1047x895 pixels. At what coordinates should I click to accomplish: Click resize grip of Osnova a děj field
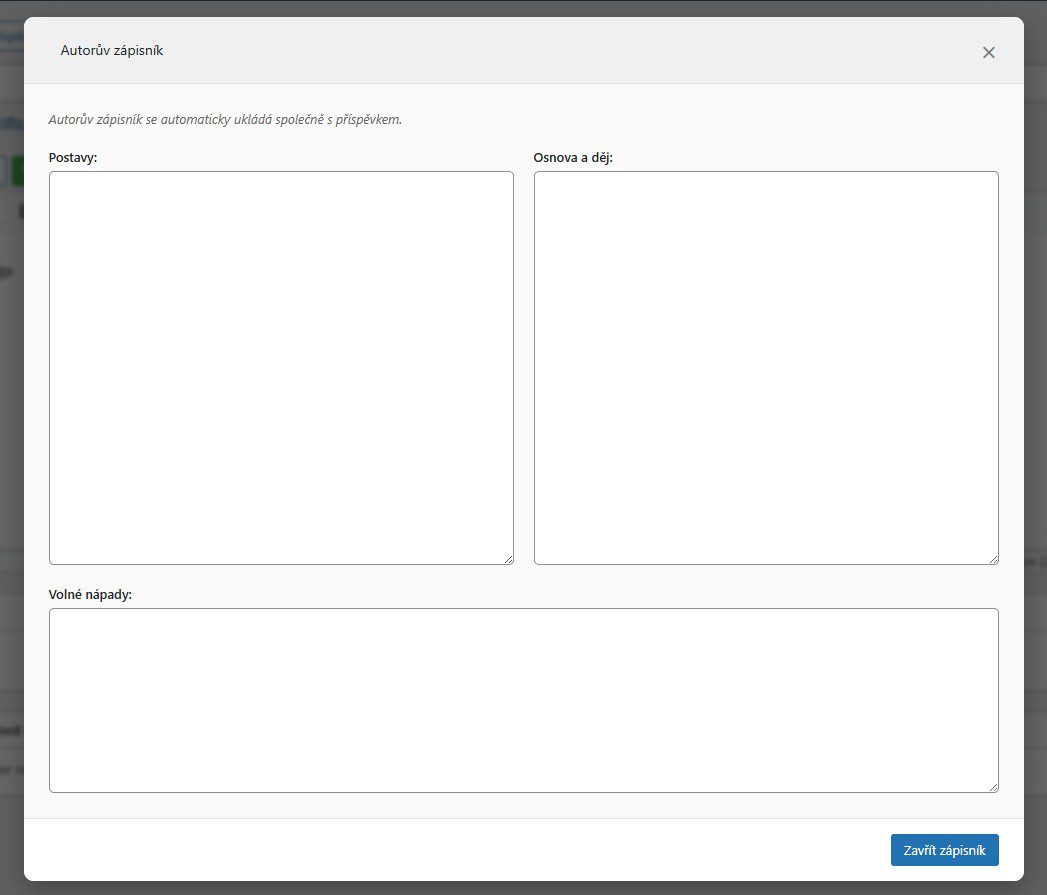click(993, 559)
